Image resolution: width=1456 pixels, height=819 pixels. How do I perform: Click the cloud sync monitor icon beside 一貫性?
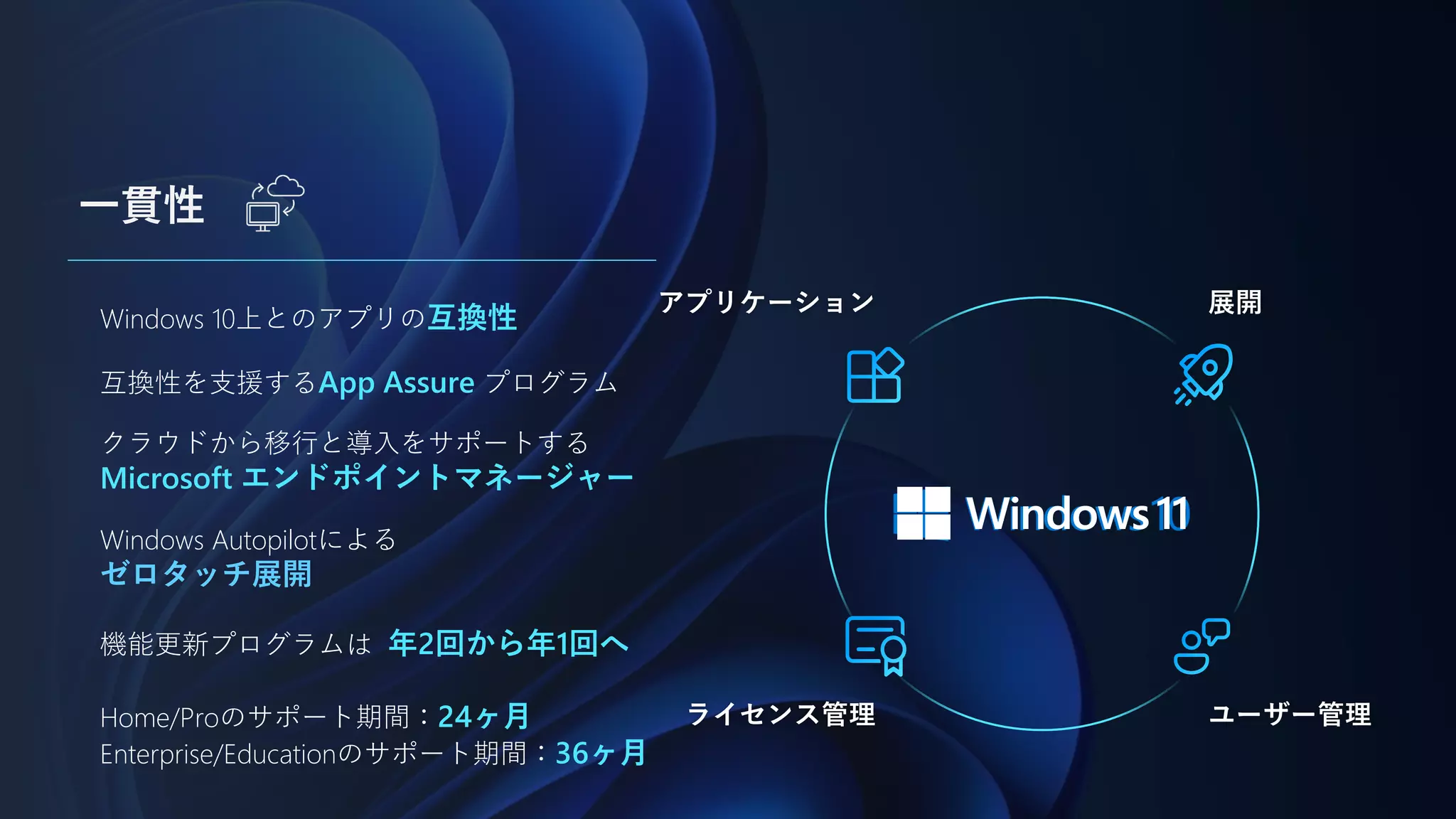tap(275, 203)
